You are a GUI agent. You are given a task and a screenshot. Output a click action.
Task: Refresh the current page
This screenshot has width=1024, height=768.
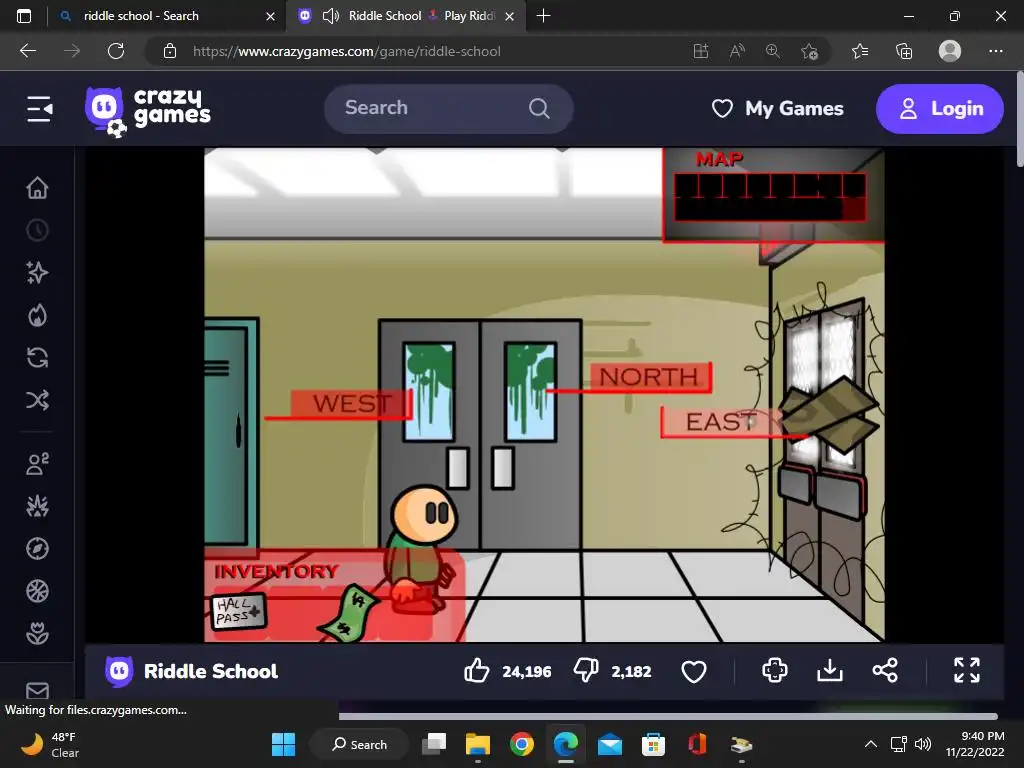click(116, 51)
